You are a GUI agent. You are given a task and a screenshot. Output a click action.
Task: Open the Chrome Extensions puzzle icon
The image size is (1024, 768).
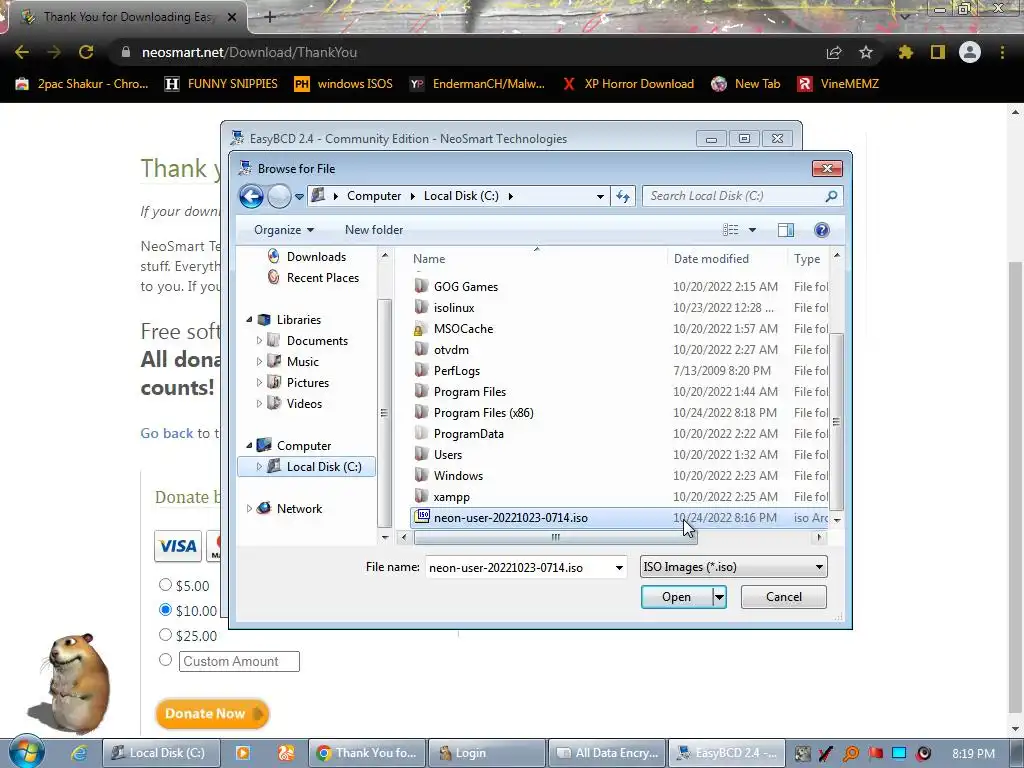tap(905, 52)
